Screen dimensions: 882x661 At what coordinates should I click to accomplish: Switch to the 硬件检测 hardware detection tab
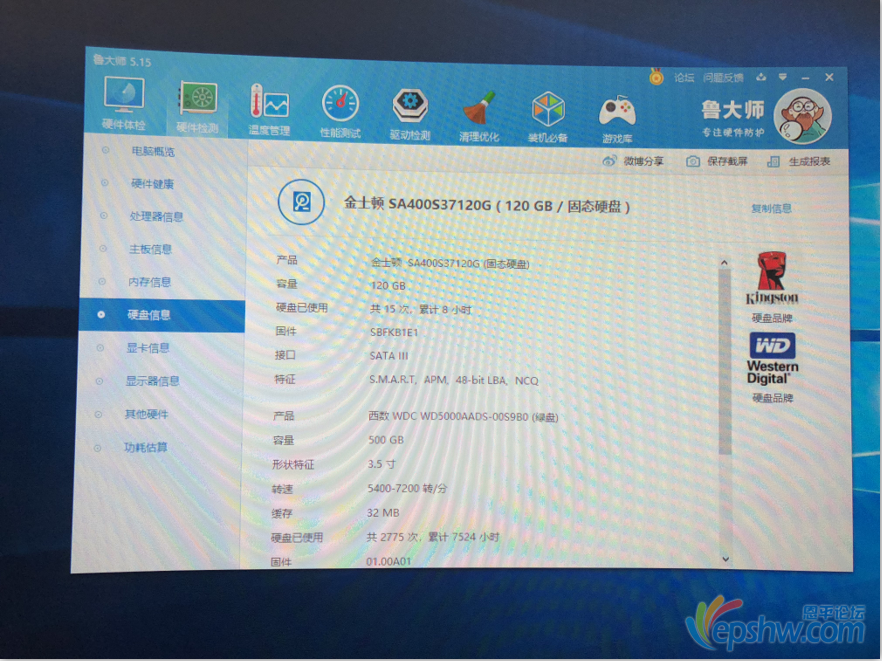[197, 107]
